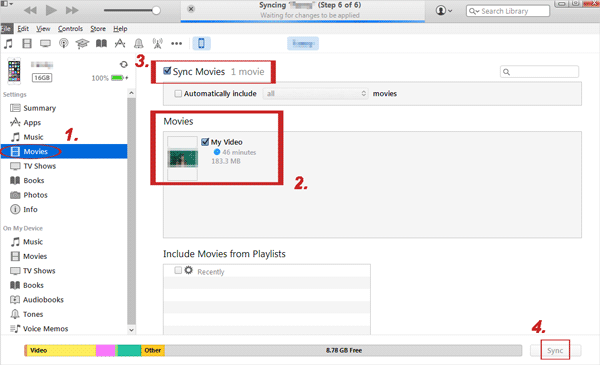
Task: Open the Books library icon in toolbar
Action: click(101, 44)
